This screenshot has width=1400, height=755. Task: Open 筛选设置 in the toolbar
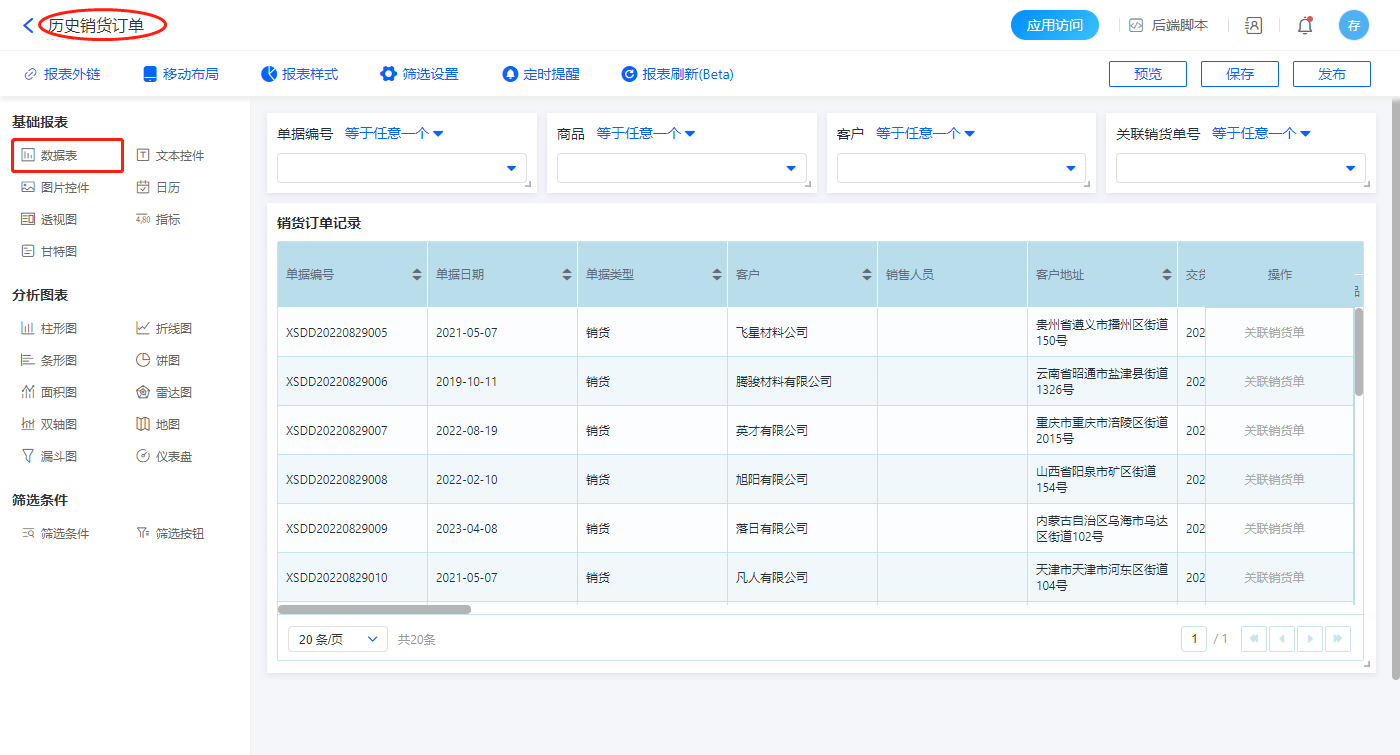point(419,74)
